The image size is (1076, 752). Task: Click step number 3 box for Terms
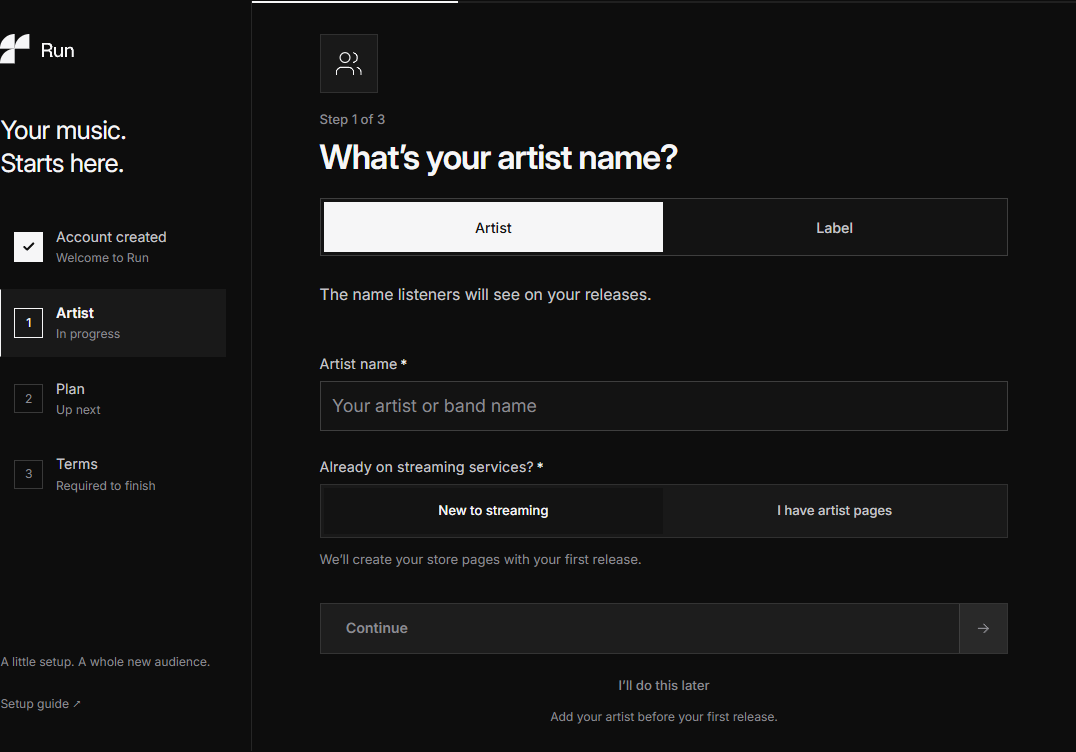pyautogui.click(x=29, y=474)
